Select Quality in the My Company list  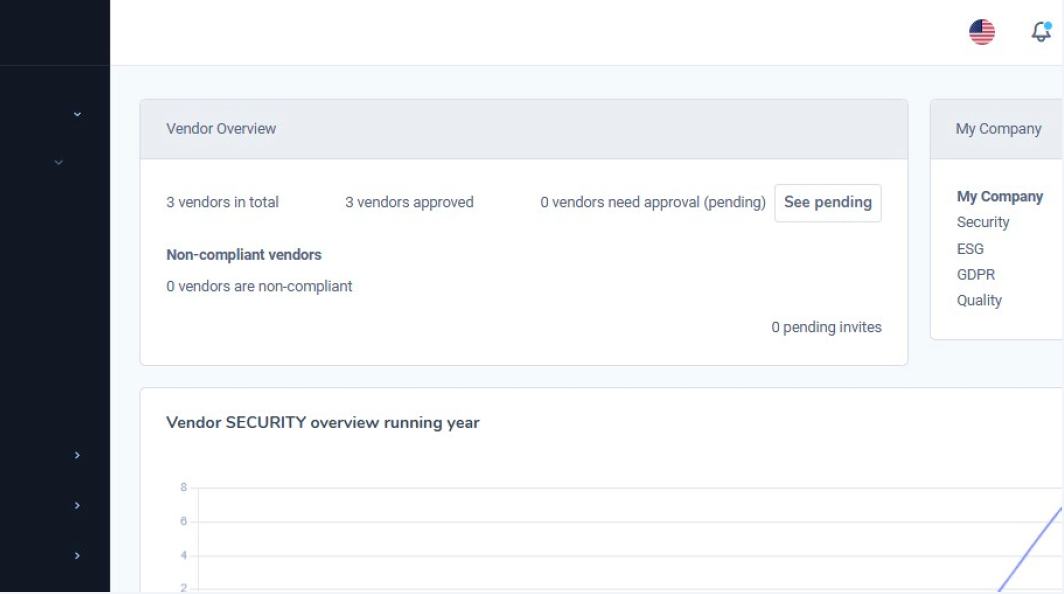click(979, 301)
